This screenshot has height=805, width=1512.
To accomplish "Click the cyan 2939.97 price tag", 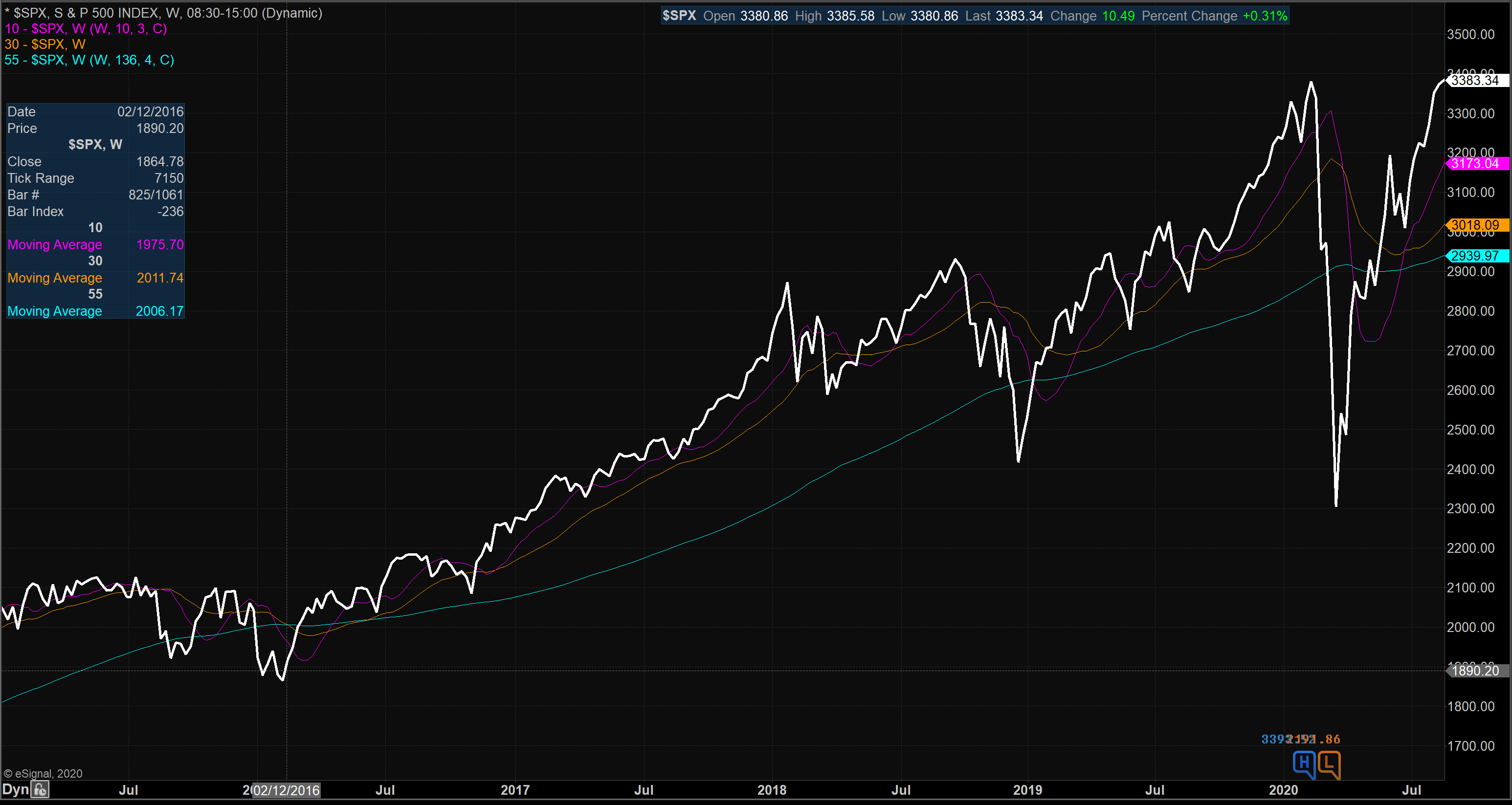I will pos(1476,256).
